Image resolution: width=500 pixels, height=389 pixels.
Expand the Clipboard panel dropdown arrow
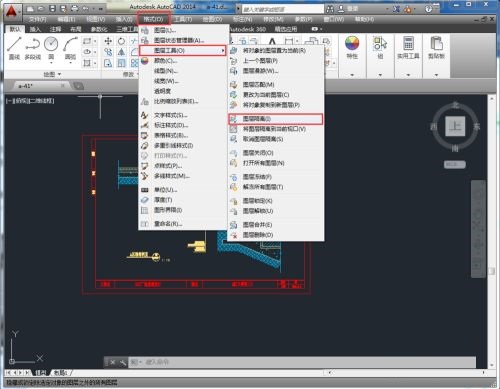[436, 75]
